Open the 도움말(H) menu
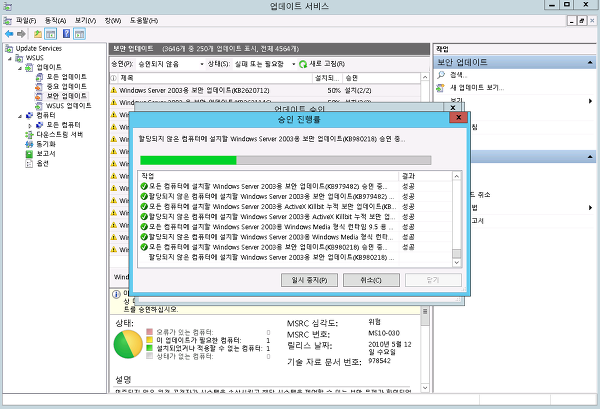 pyautogui.click(x=144, y=21)
